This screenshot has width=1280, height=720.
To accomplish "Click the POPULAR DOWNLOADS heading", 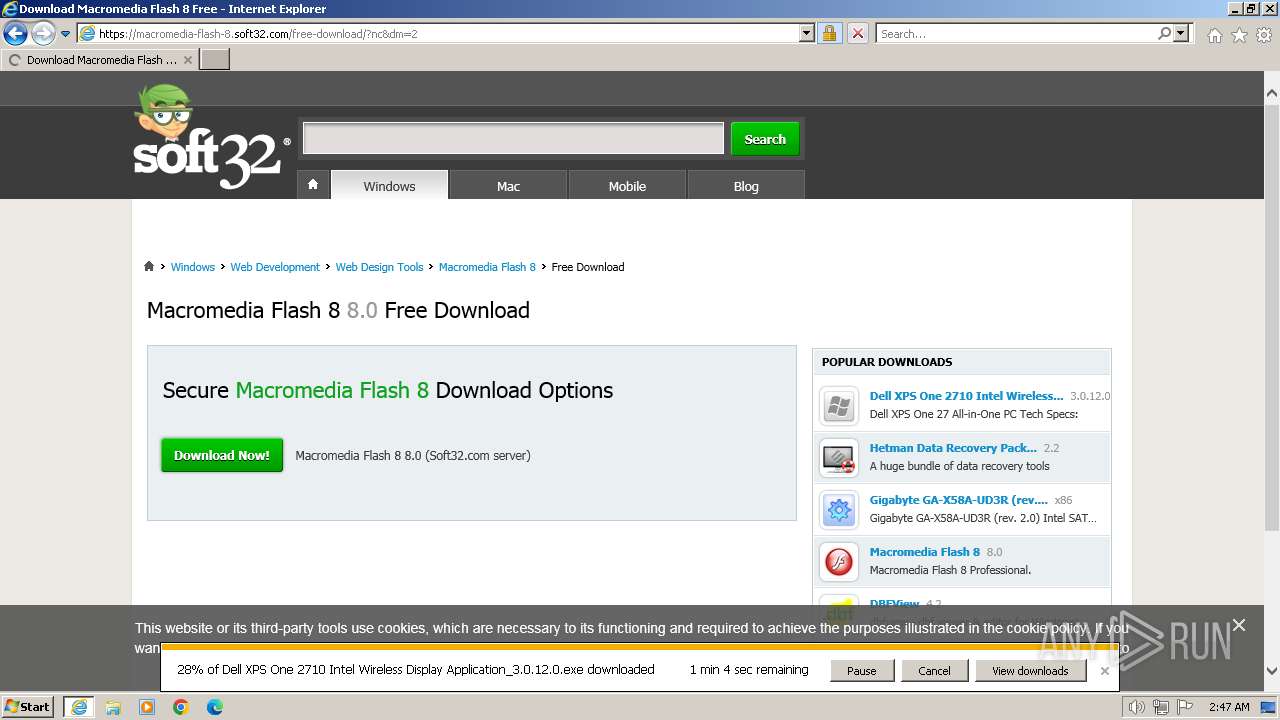I will (x=887, y=362).
